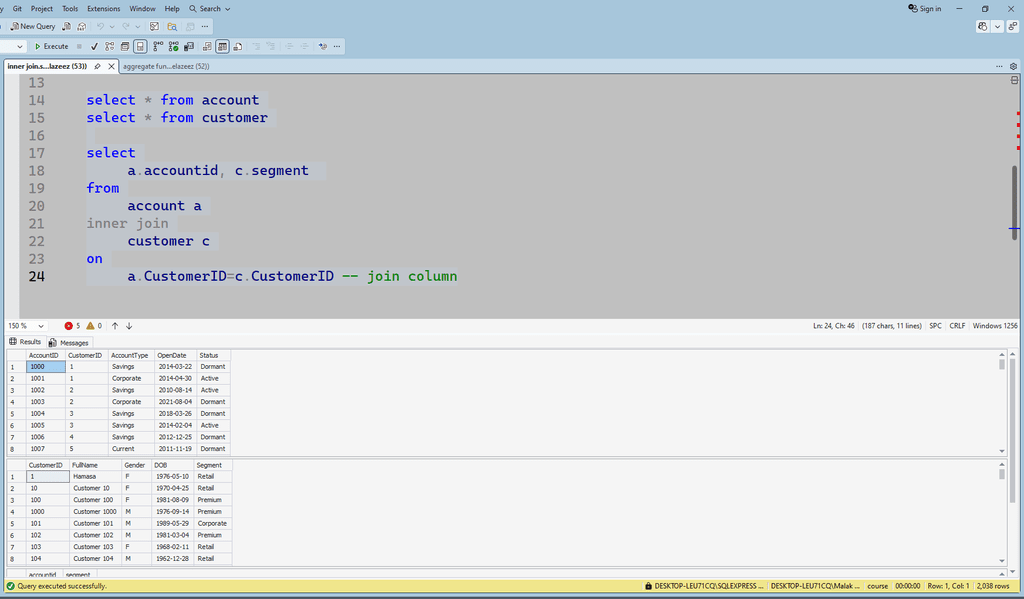Toggle Results to Grid mode

pos(222,46)
